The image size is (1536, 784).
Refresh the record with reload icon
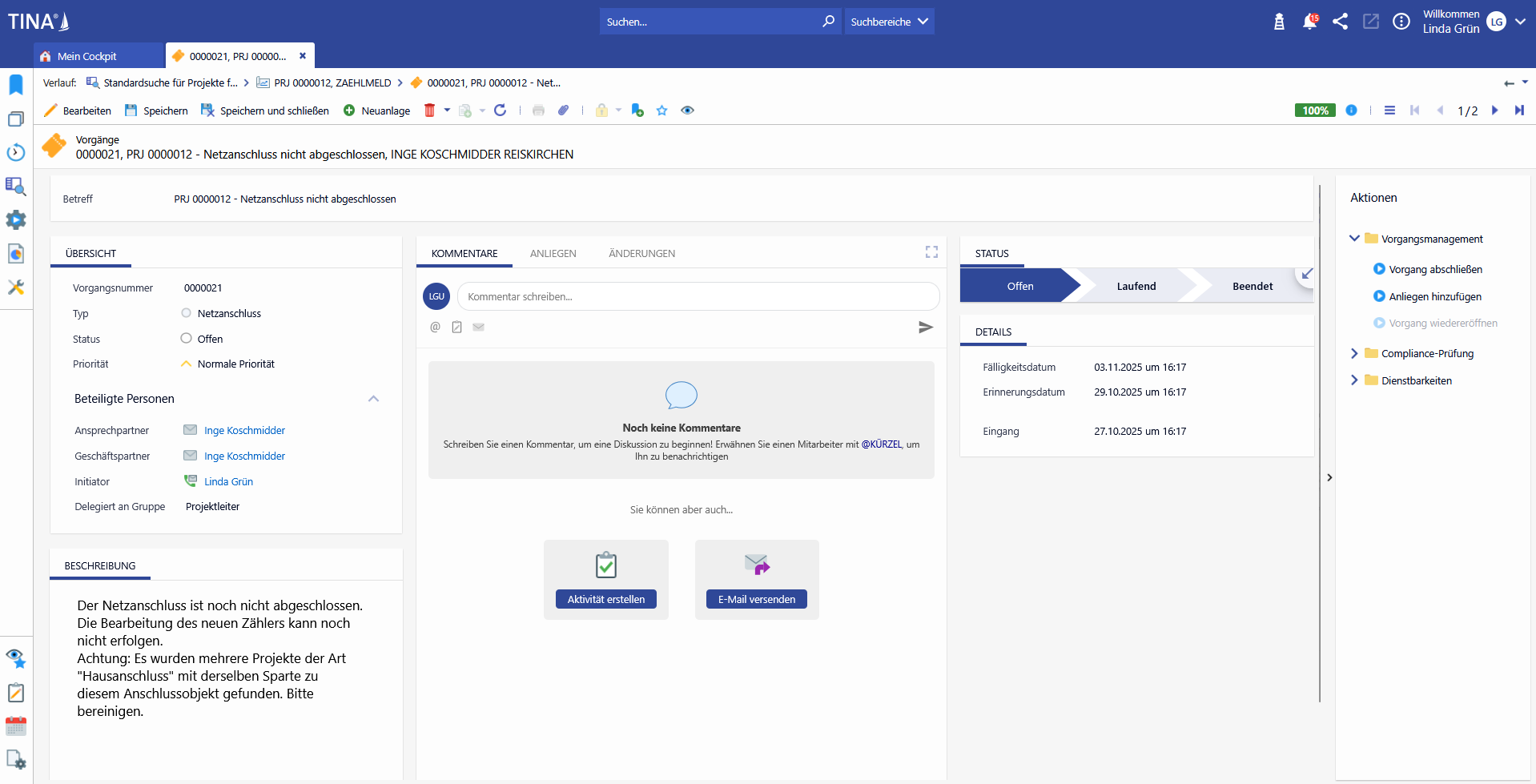(x=501, y=111)
